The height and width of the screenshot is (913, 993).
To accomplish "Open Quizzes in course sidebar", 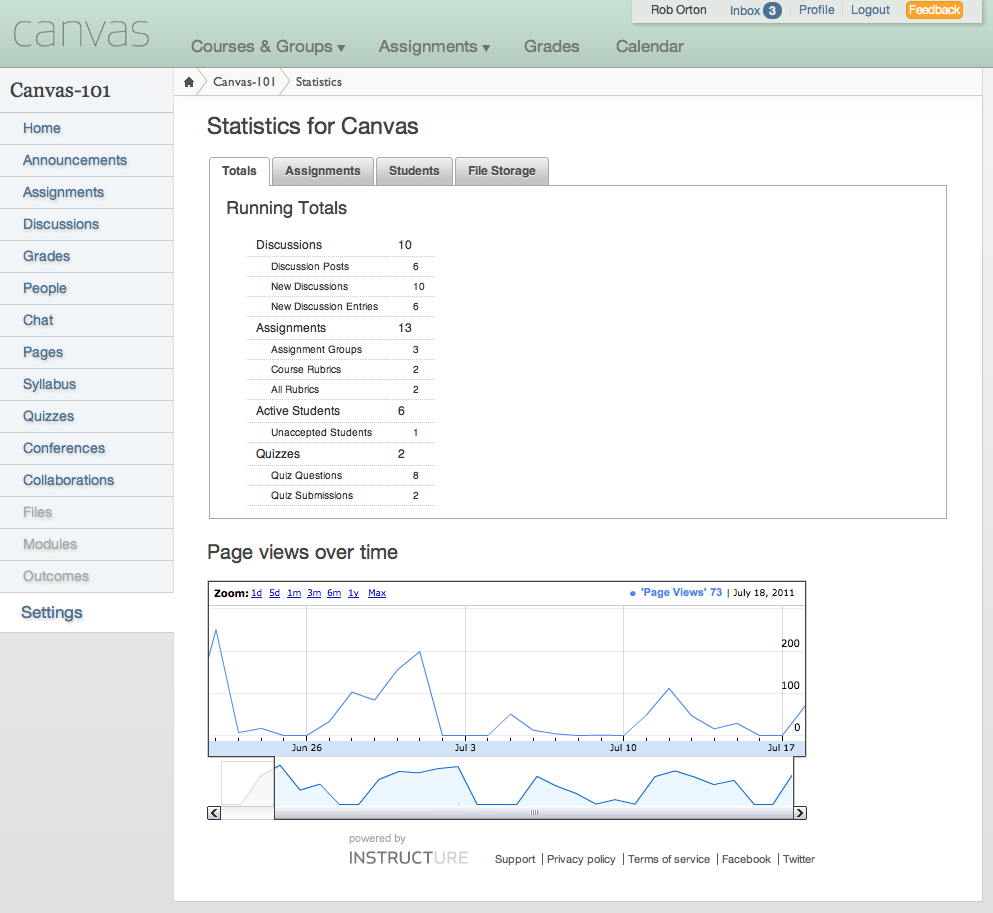I will [87, 417].
